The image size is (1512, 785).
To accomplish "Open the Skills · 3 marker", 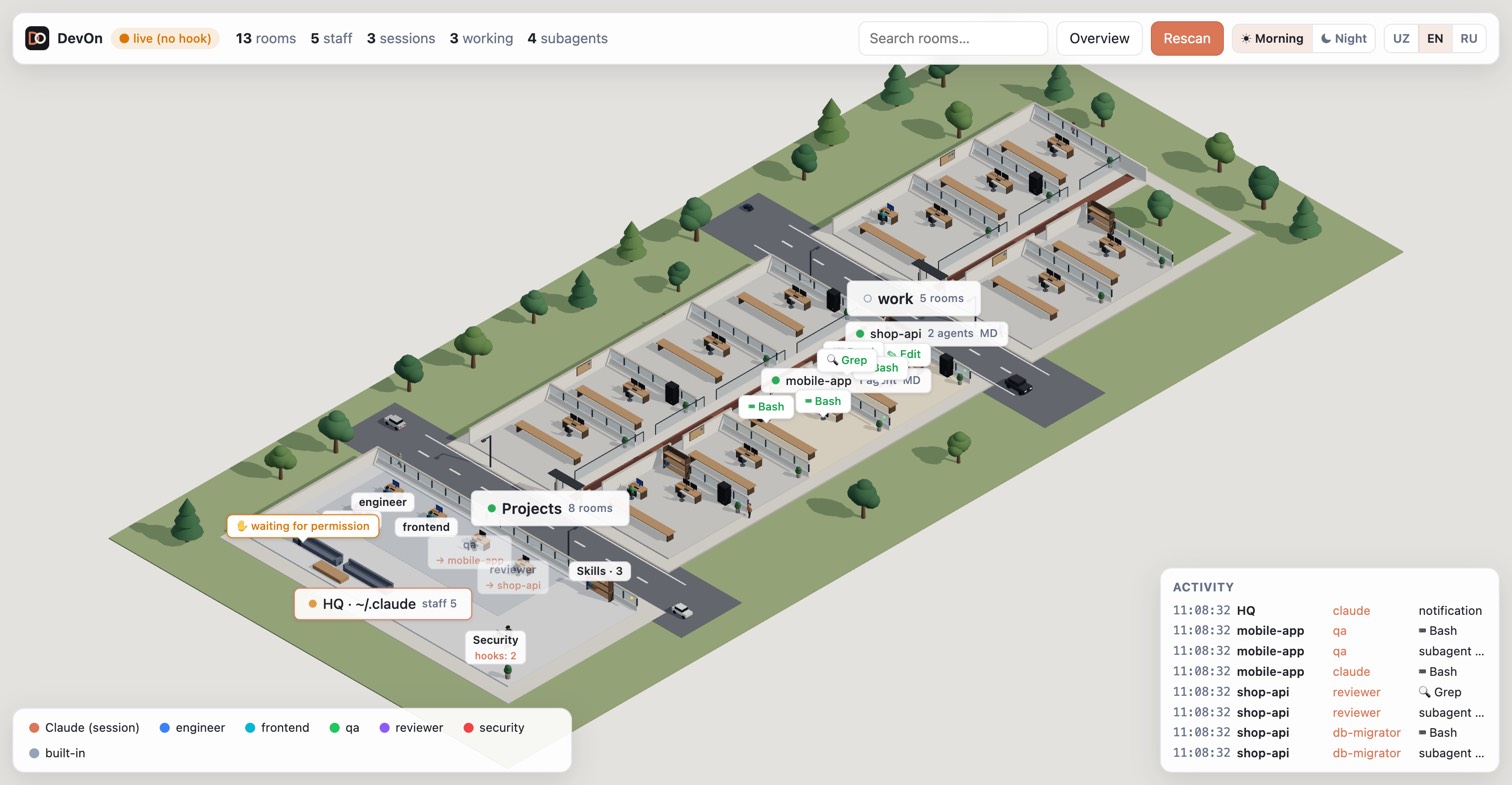I will click(x=600, y=571).
